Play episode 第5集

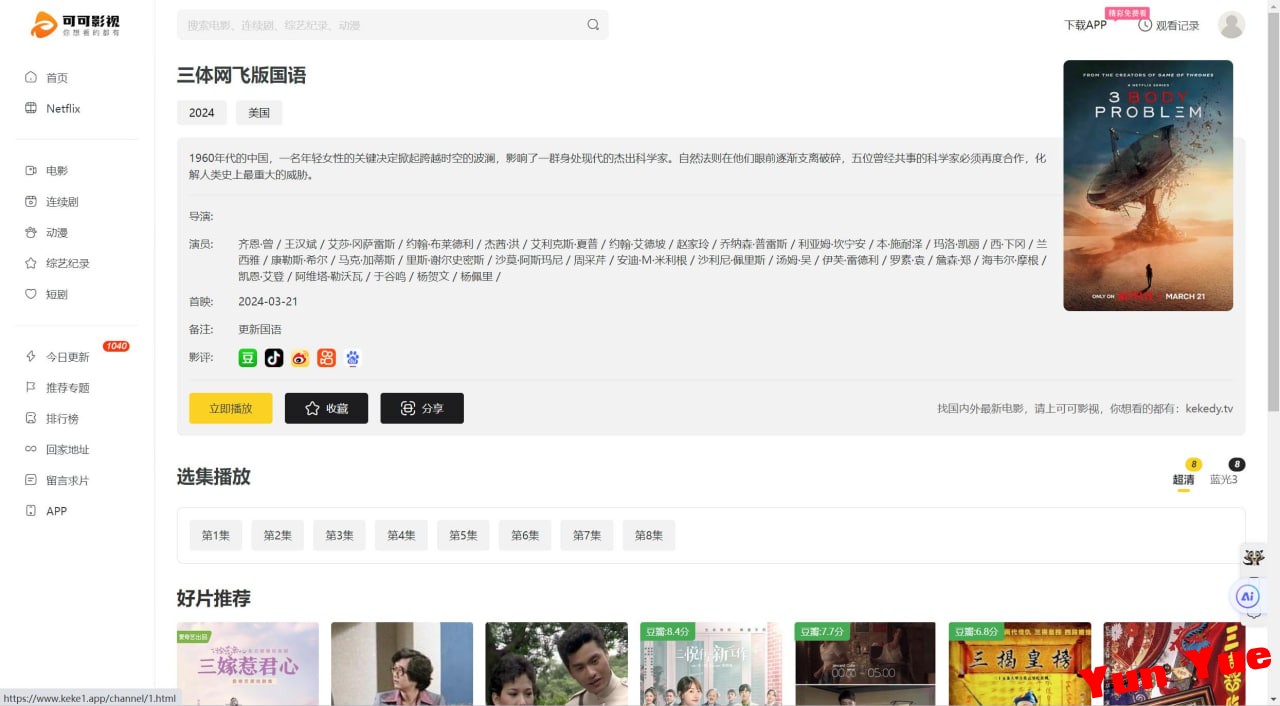point(463,535)
